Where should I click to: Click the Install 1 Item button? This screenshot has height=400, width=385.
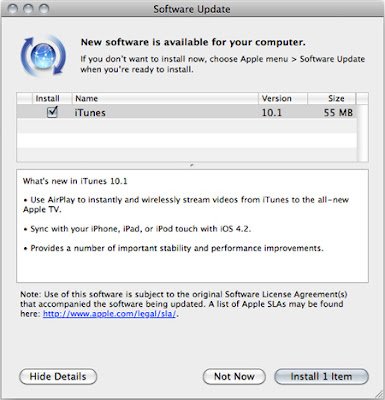coord(321,377)
